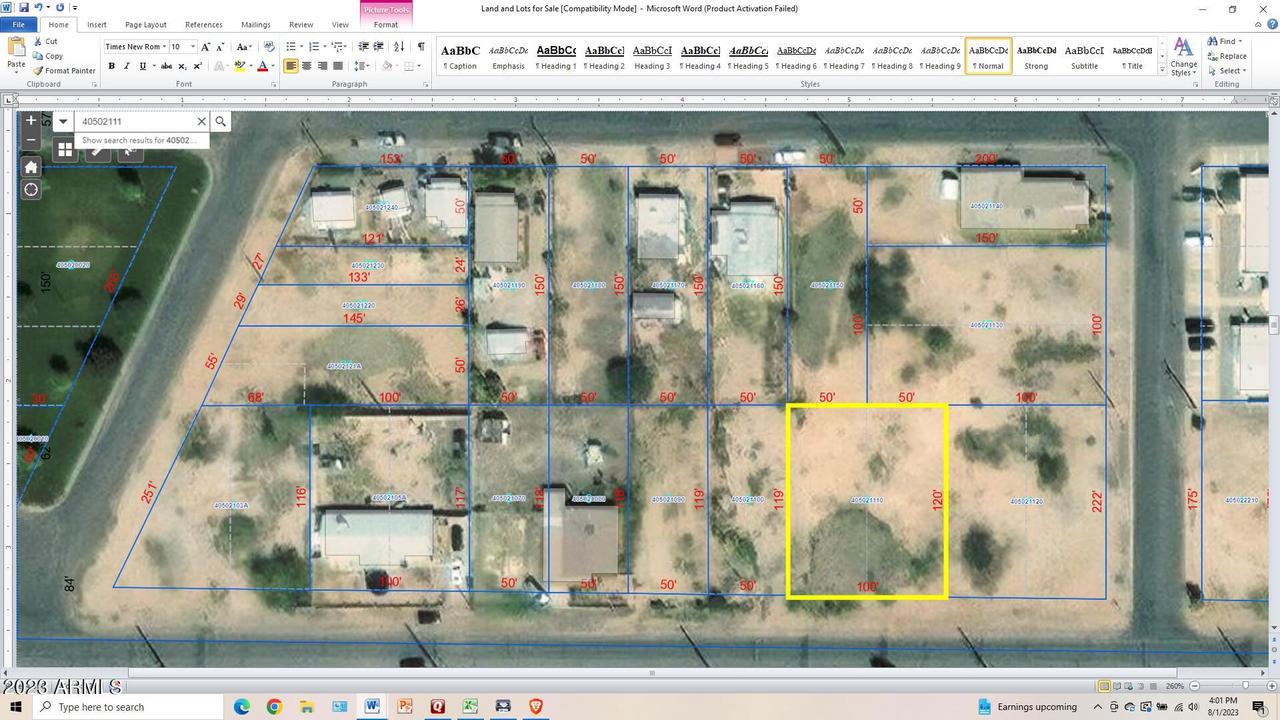1280x720 pixels.
Task: Apply the Title style
Action: [1132, 57]
